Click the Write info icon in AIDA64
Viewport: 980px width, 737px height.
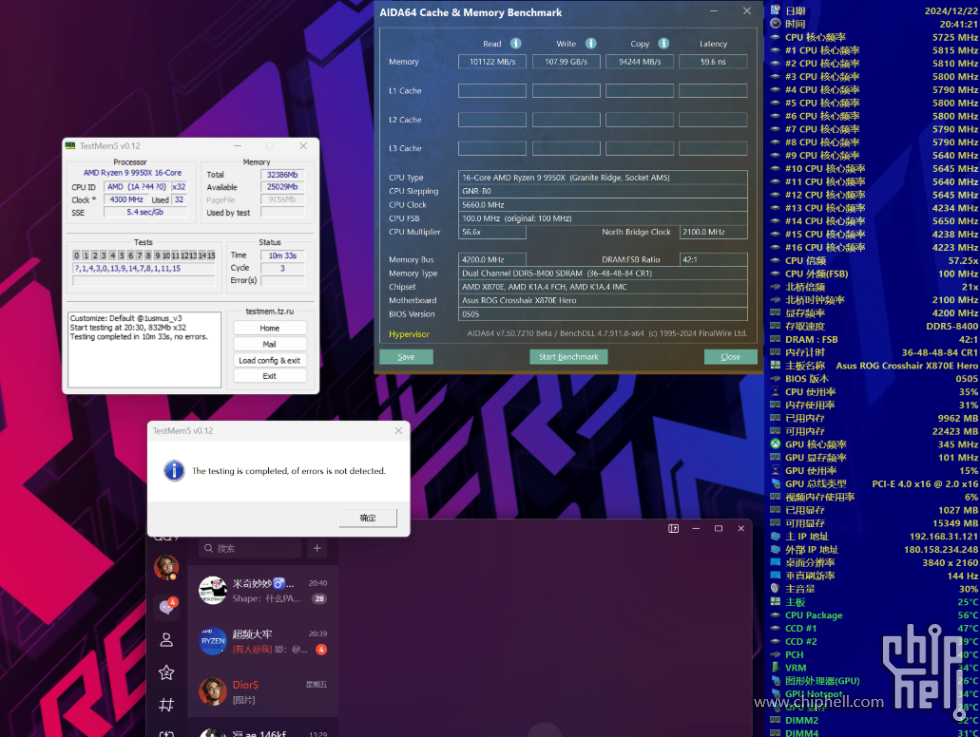click(591, 44)
